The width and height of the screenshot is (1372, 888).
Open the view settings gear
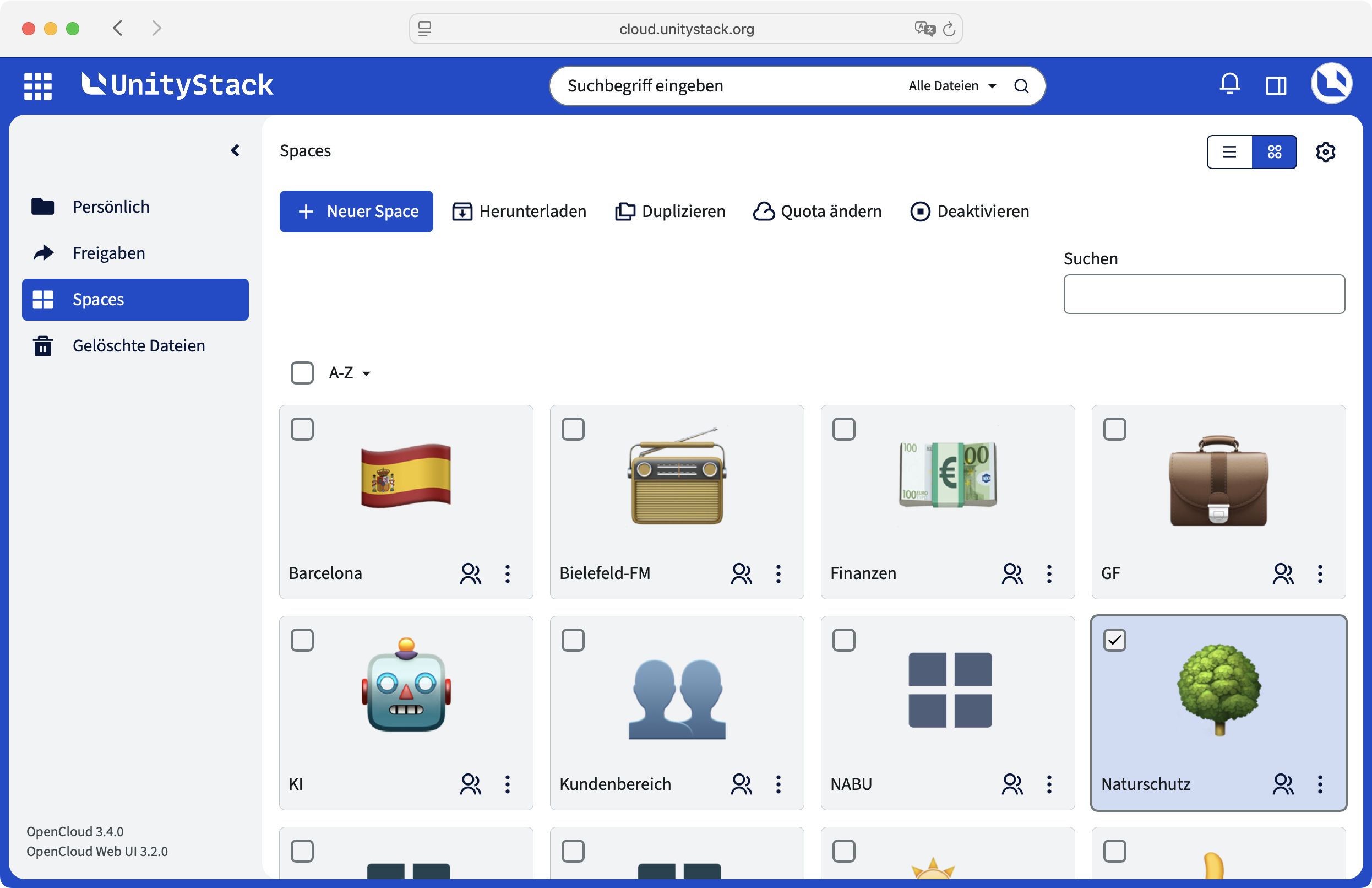point(1325,151)
